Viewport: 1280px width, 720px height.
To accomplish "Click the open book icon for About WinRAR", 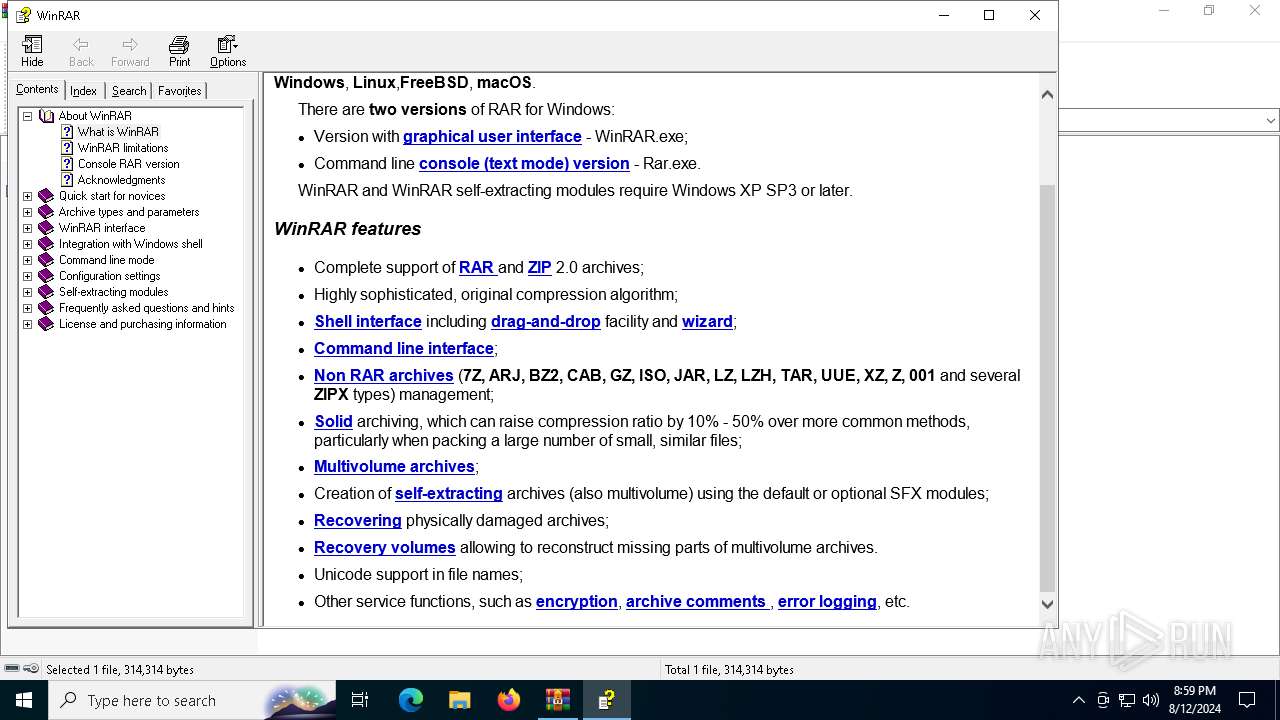I will pos(46,116).
